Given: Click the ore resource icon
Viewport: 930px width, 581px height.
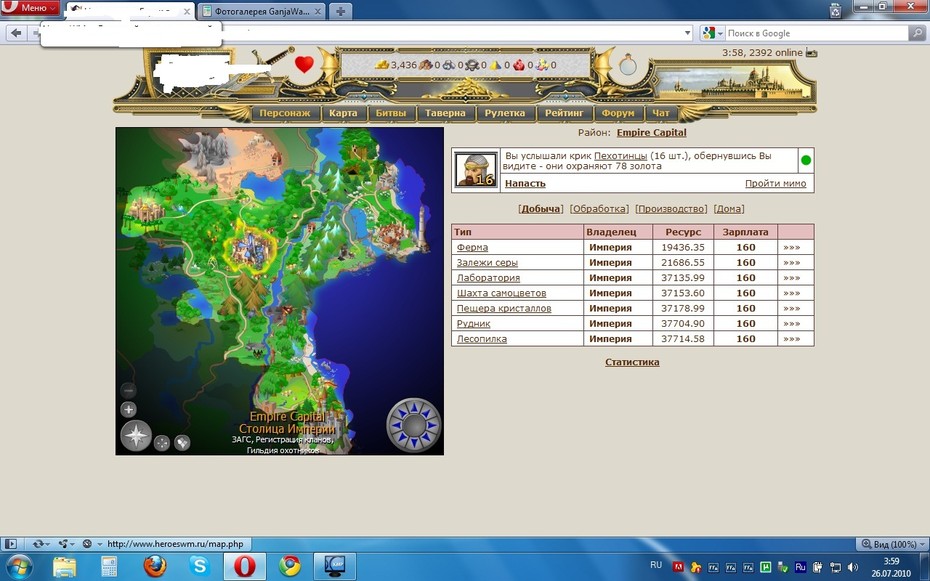Looking at the screenshot, I should click(448, 65).
